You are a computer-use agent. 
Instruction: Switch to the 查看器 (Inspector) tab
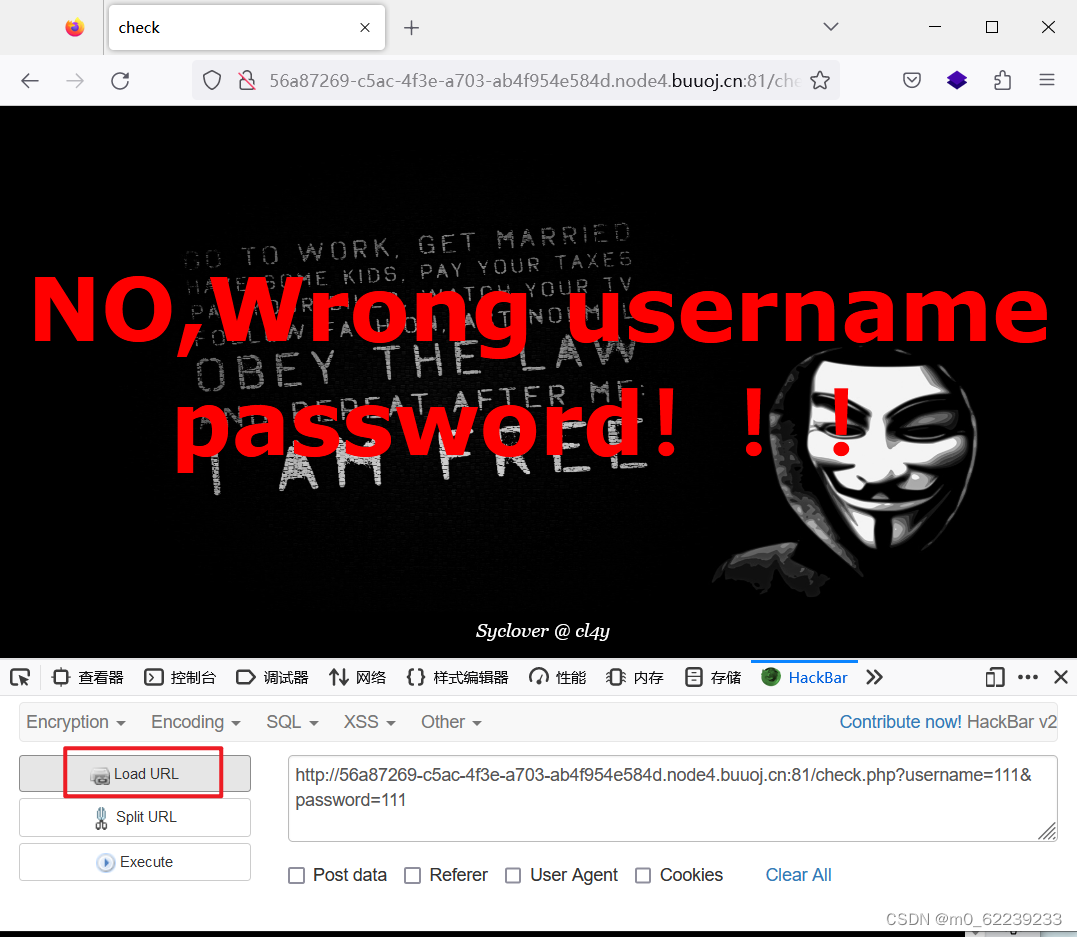point(88,678)
